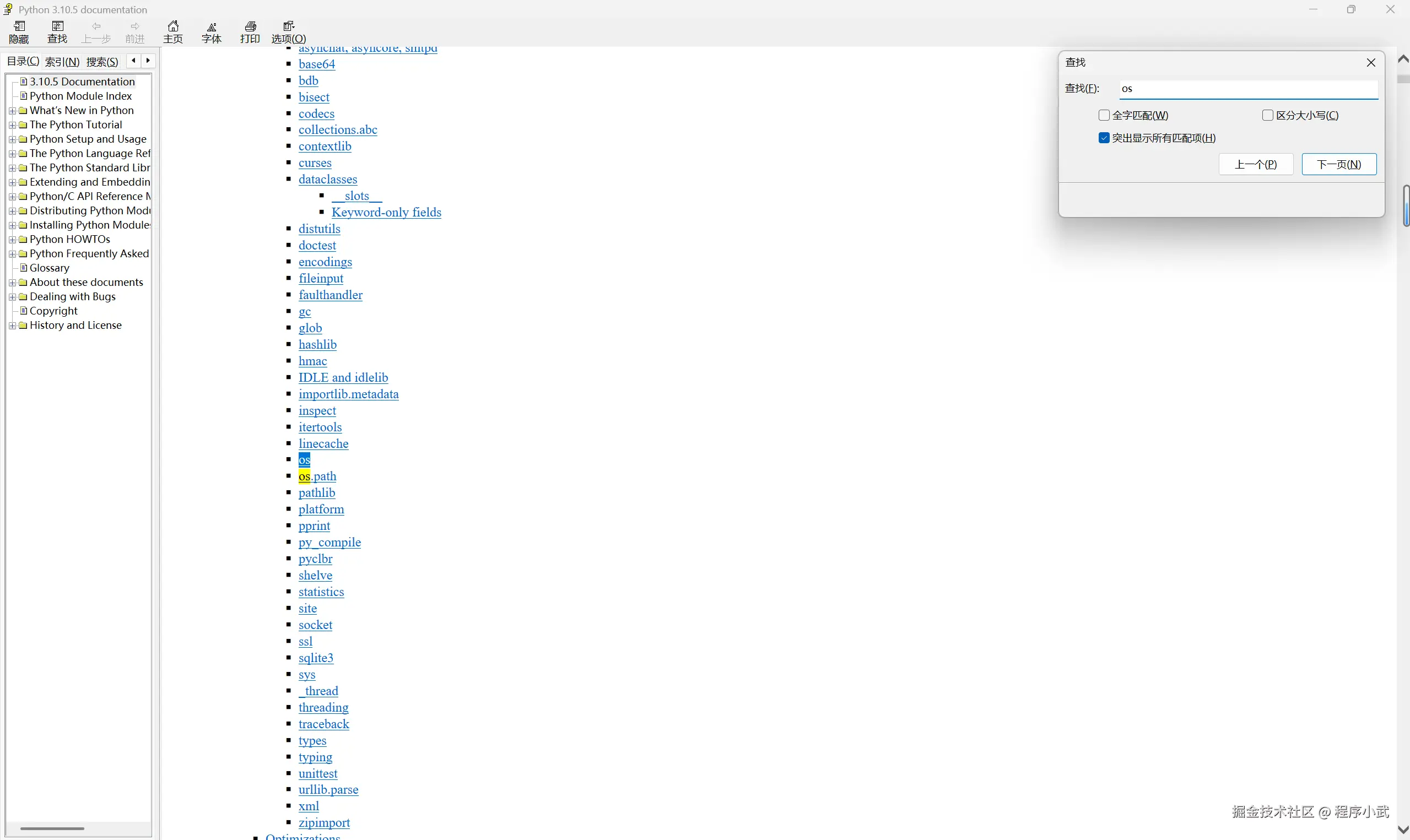Open the Options (选项) toolbar menu

click(289, 32)
